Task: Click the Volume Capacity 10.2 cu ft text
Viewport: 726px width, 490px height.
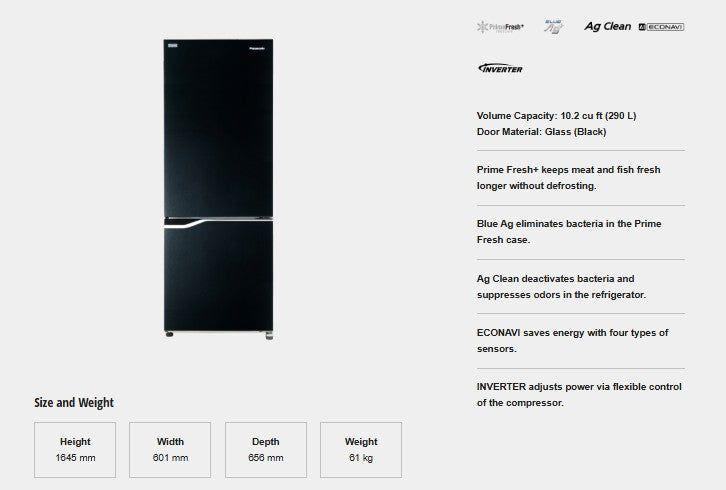Action: click(x=557, y=116)
